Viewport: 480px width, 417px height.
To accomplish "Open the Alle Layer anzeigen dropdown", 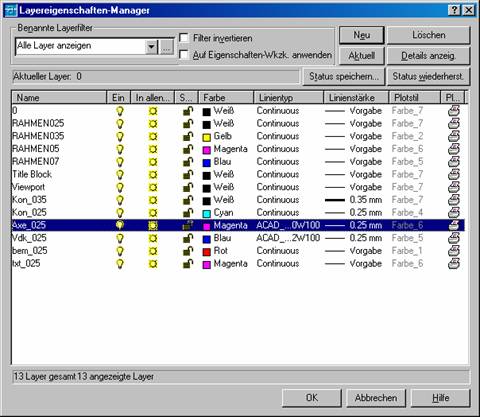I will click(152, 47).
